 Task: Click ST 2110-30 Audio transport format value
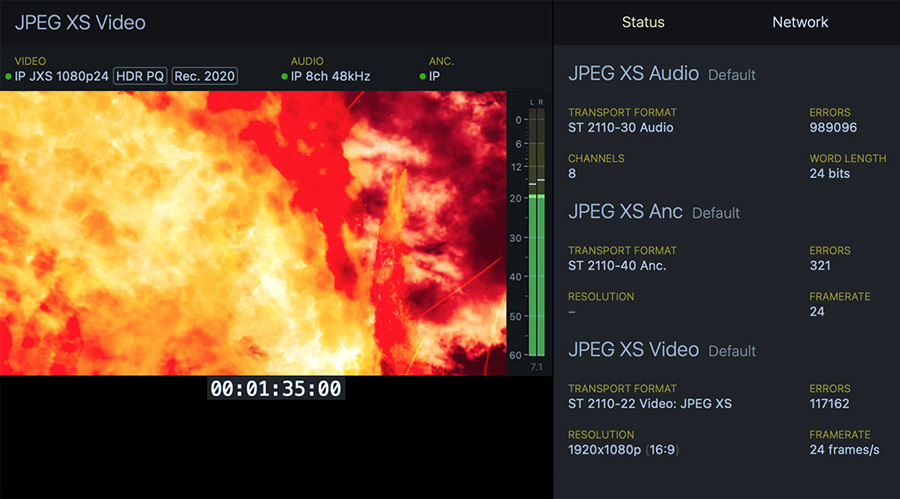tap(620, 127)
